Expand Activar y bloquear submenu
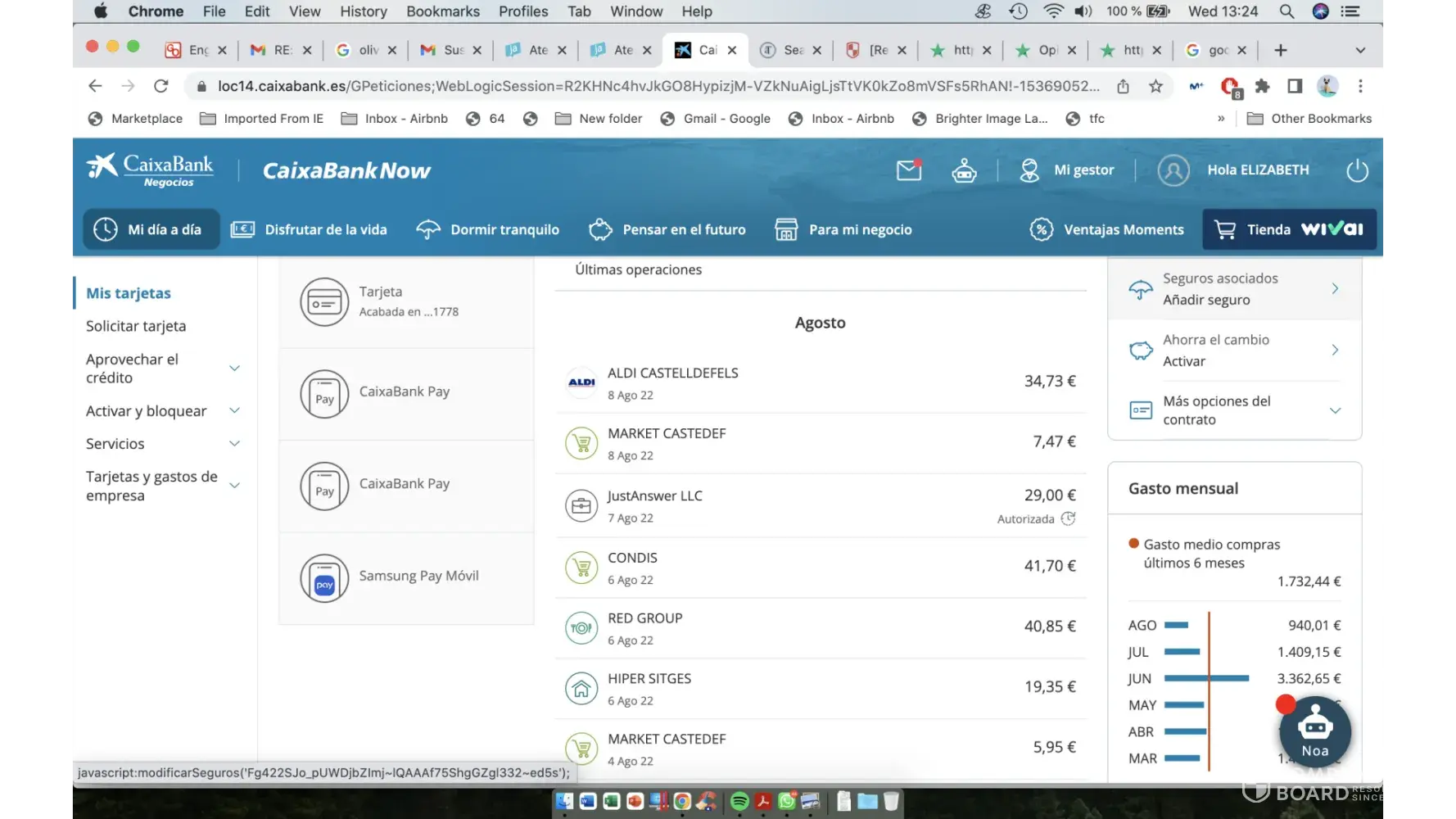Viewport: 1456px width, 819px height. tap(234, 410)
